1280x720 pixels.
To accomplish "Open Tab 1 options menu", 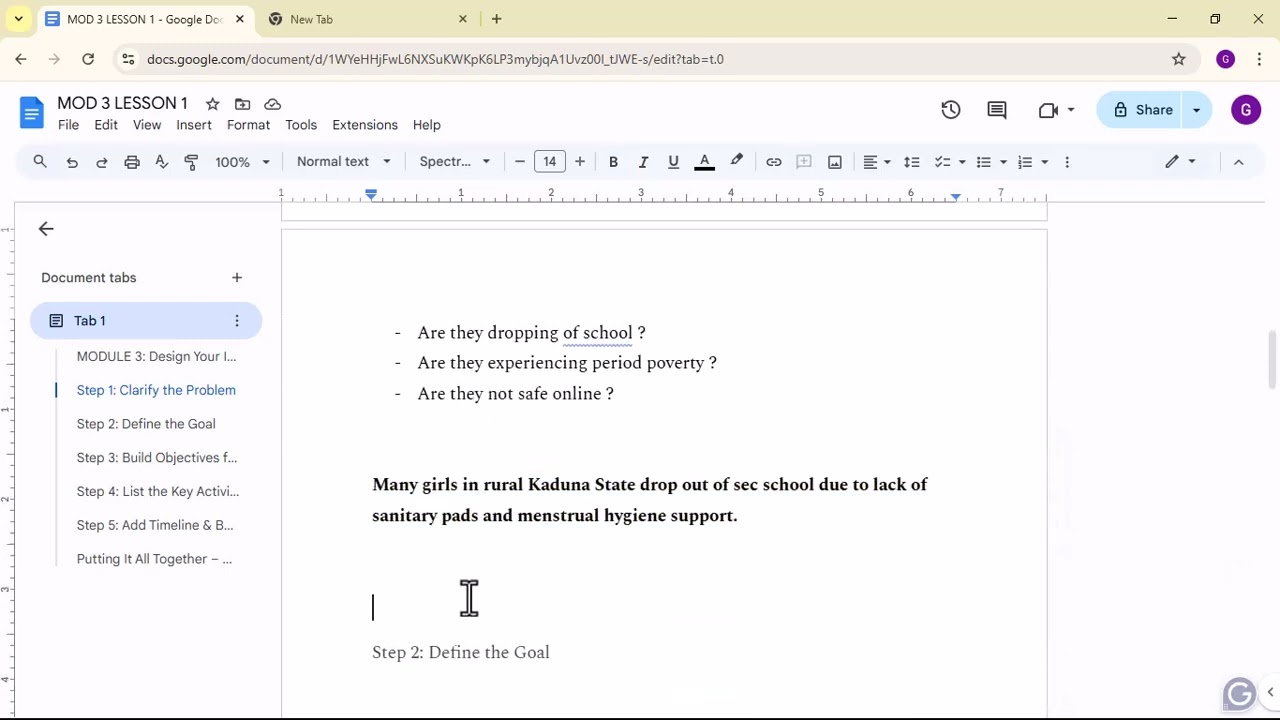I will coord(237,321).
